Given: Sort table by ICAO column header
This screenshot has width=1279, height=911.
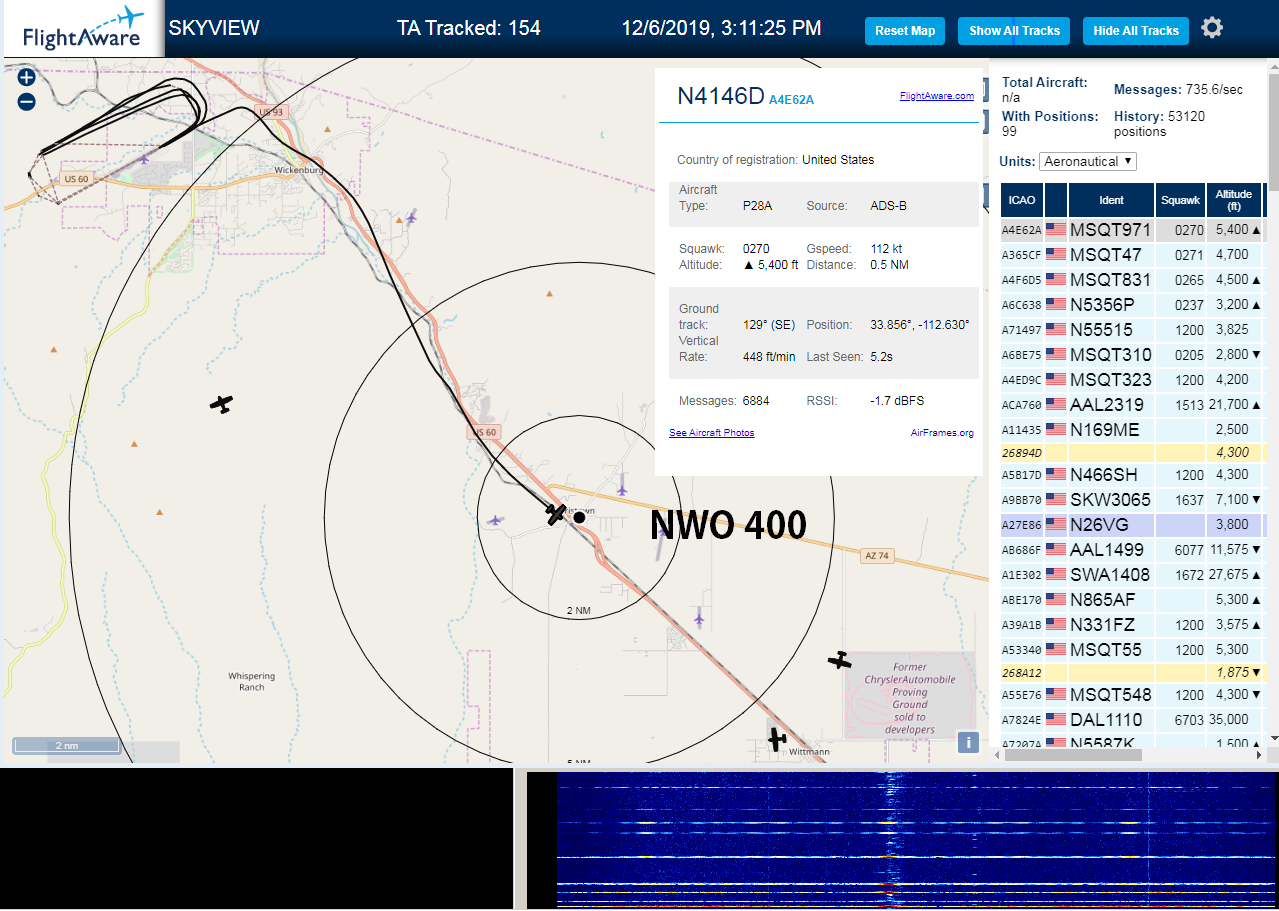Looking at the screenshot, I should 1022,200.
